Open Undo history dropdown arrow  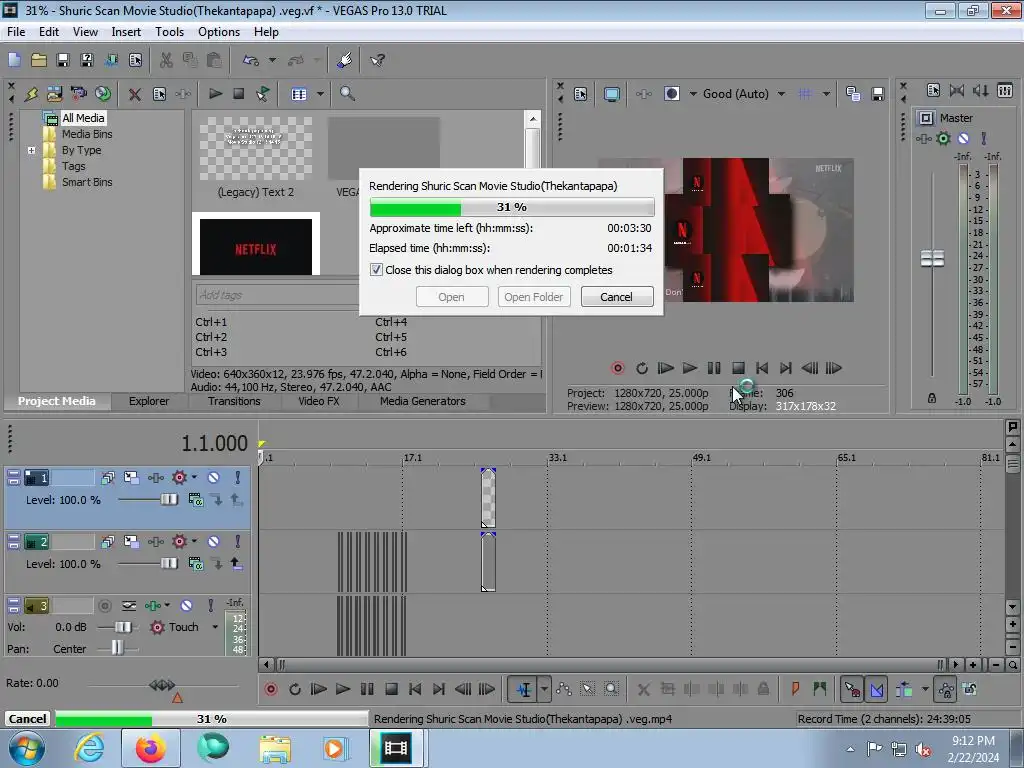[x=272, y=60]
